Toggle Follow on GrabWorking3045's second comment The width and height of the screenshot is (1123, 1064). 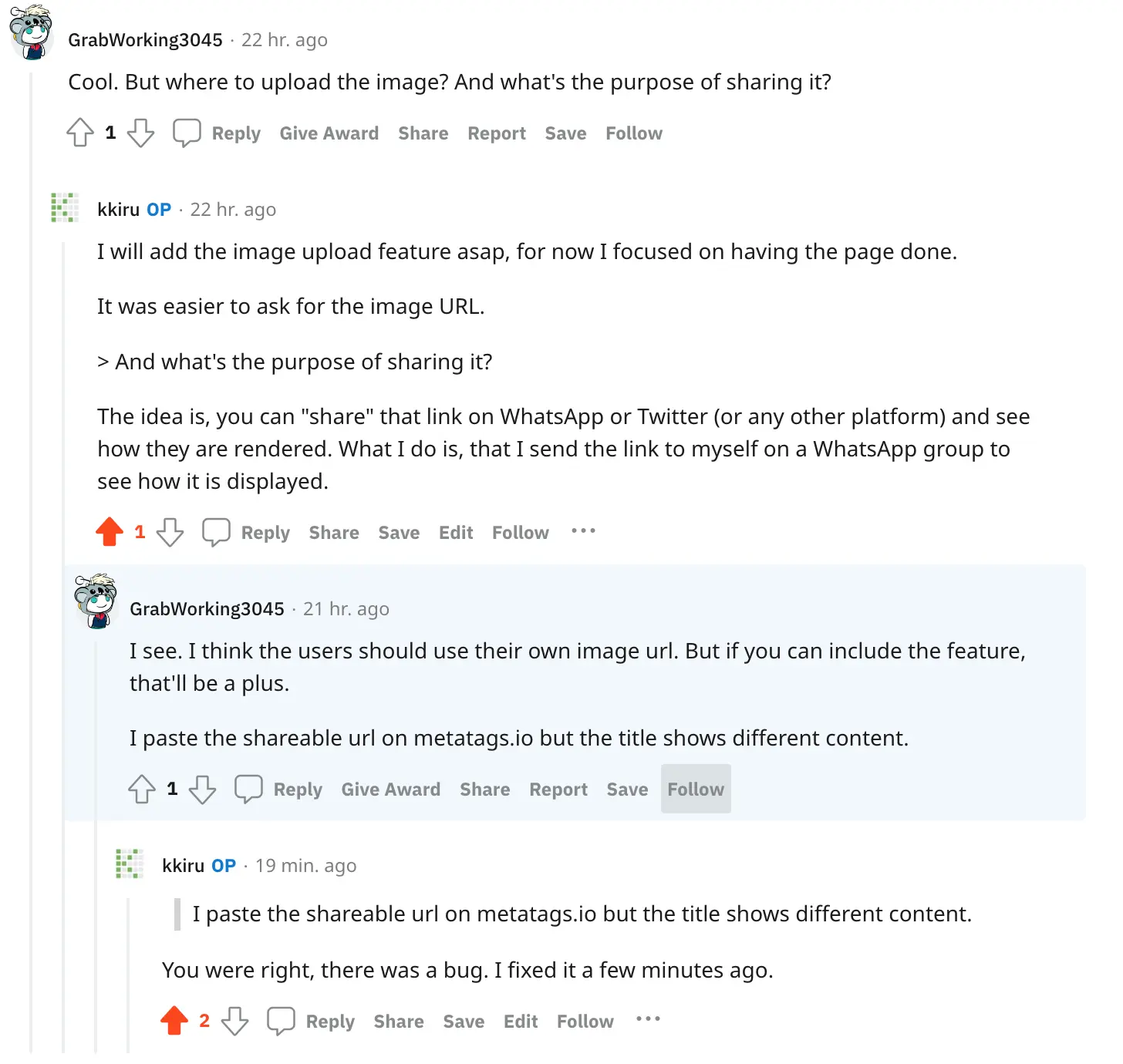coord(695,789)
